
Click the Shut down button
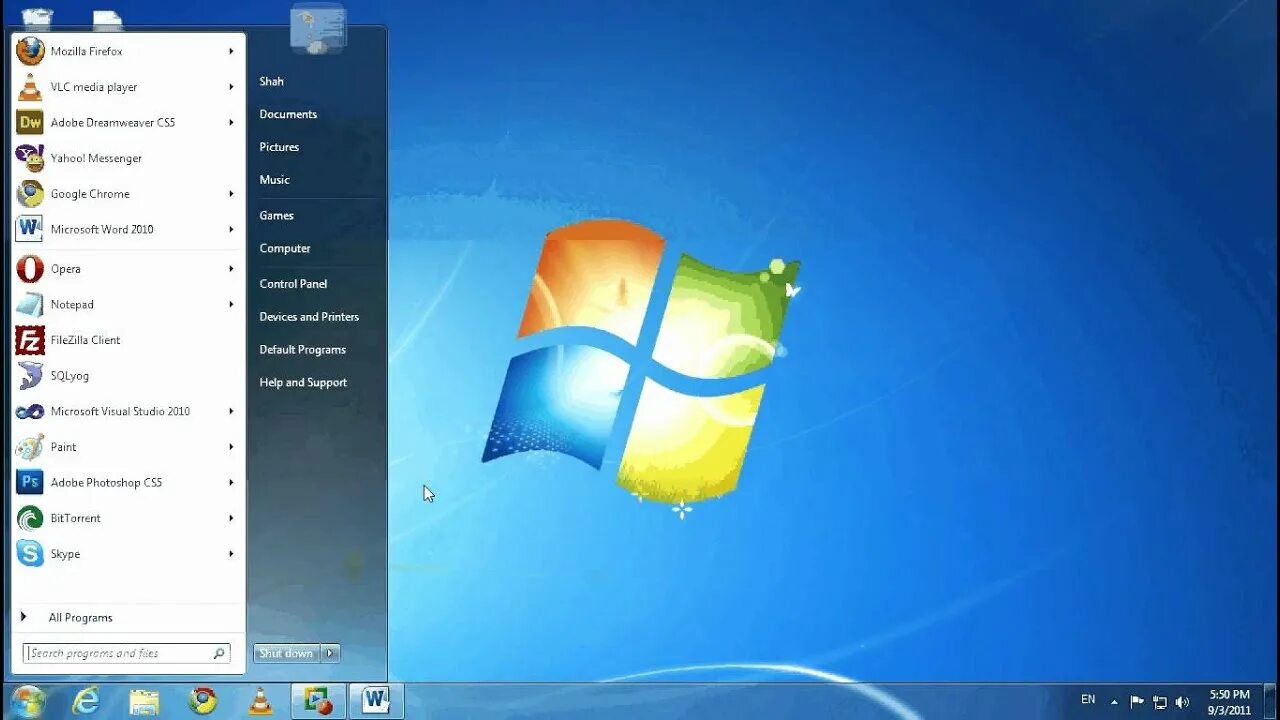(x=286, y=653)
